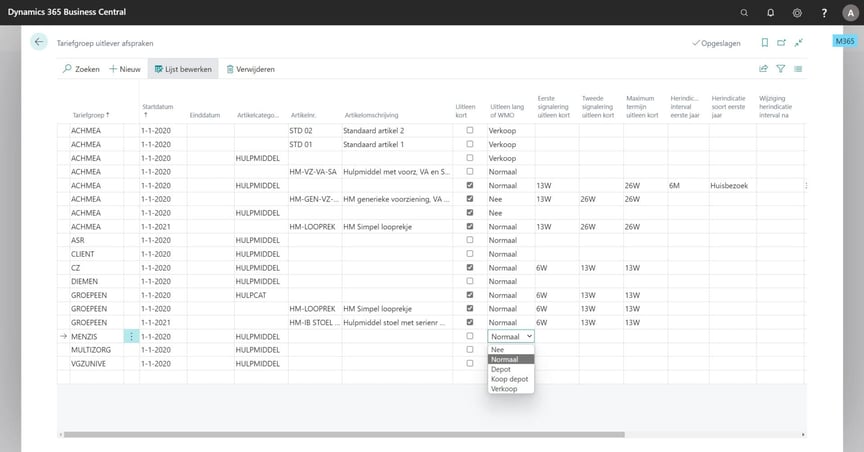This screenshot has height=452, width=864.
Task: Toggle Uitleen kort checkbox for STD 02 row
Action: click(469, 130)
